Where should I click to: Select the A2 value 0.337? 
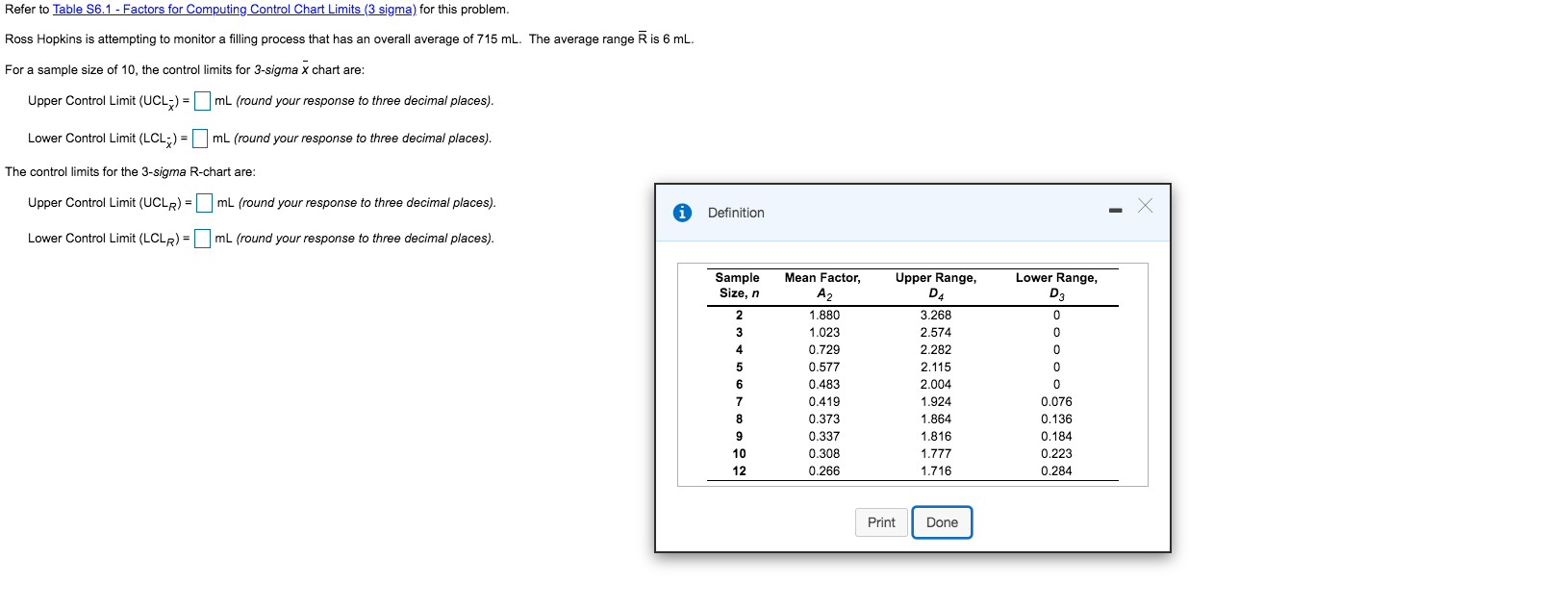coord(823,437)
